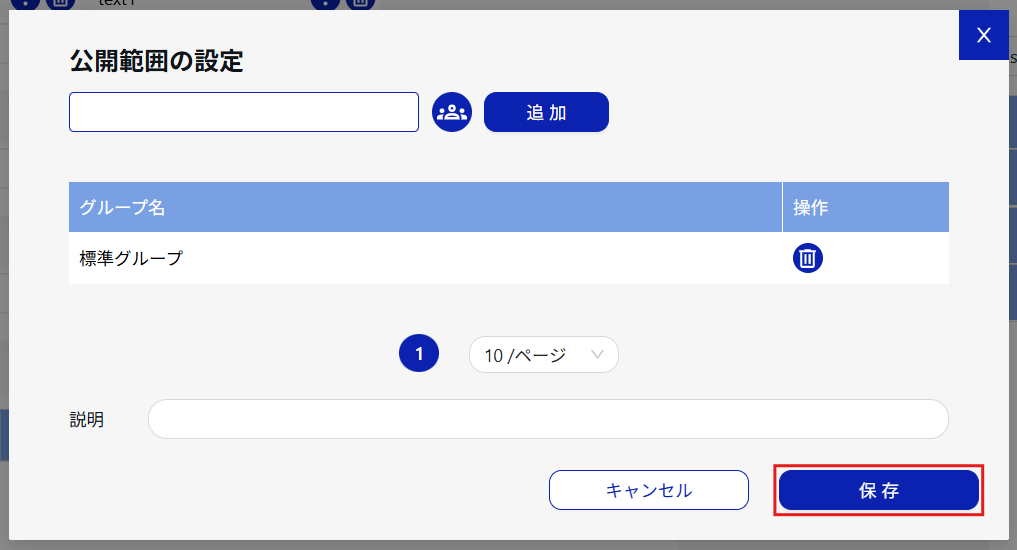The image size is (1017, 550).
Task: Save settings with the 保存 button
Action: (x=878, y=490)
